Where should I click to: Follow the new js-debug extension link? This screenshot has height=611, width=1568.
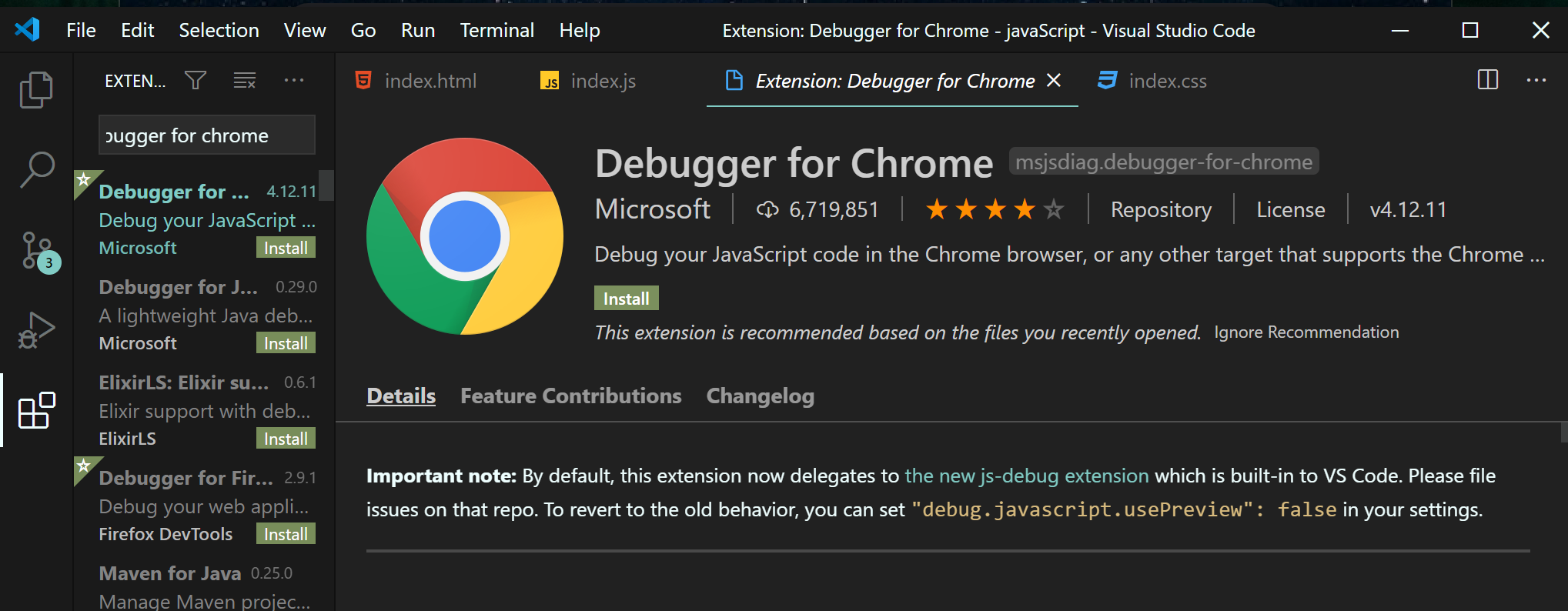pyautogui.click(x=1027, y=476)
